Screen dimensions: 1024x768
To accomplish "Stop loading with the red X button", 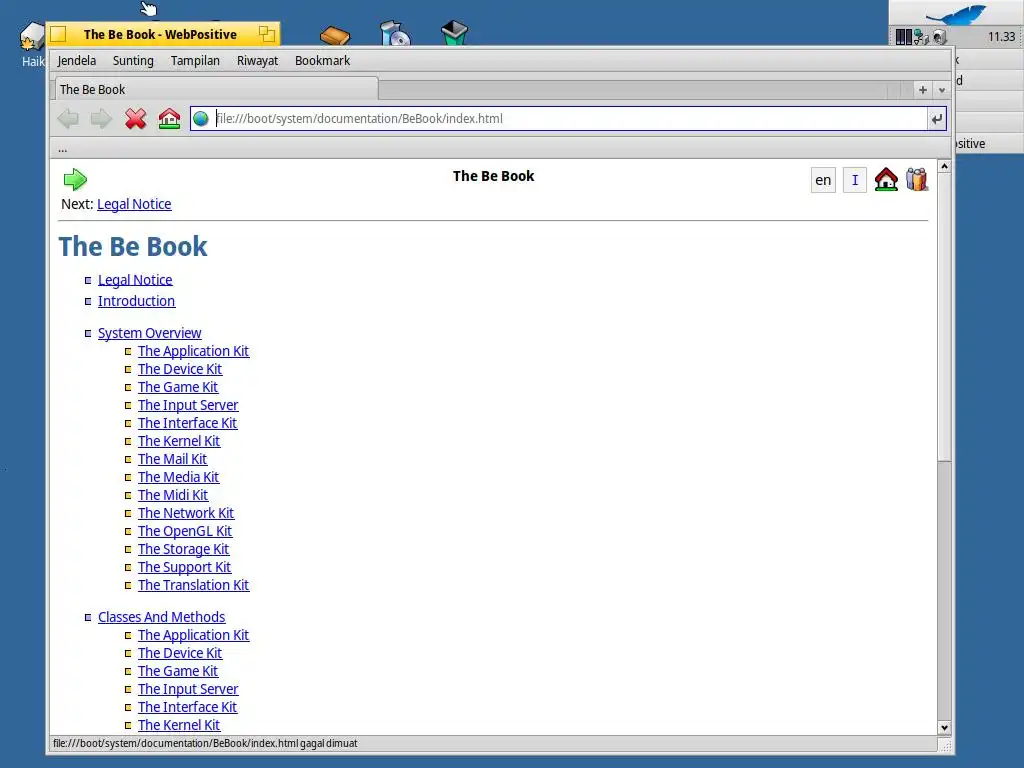I will coord(135,119).
